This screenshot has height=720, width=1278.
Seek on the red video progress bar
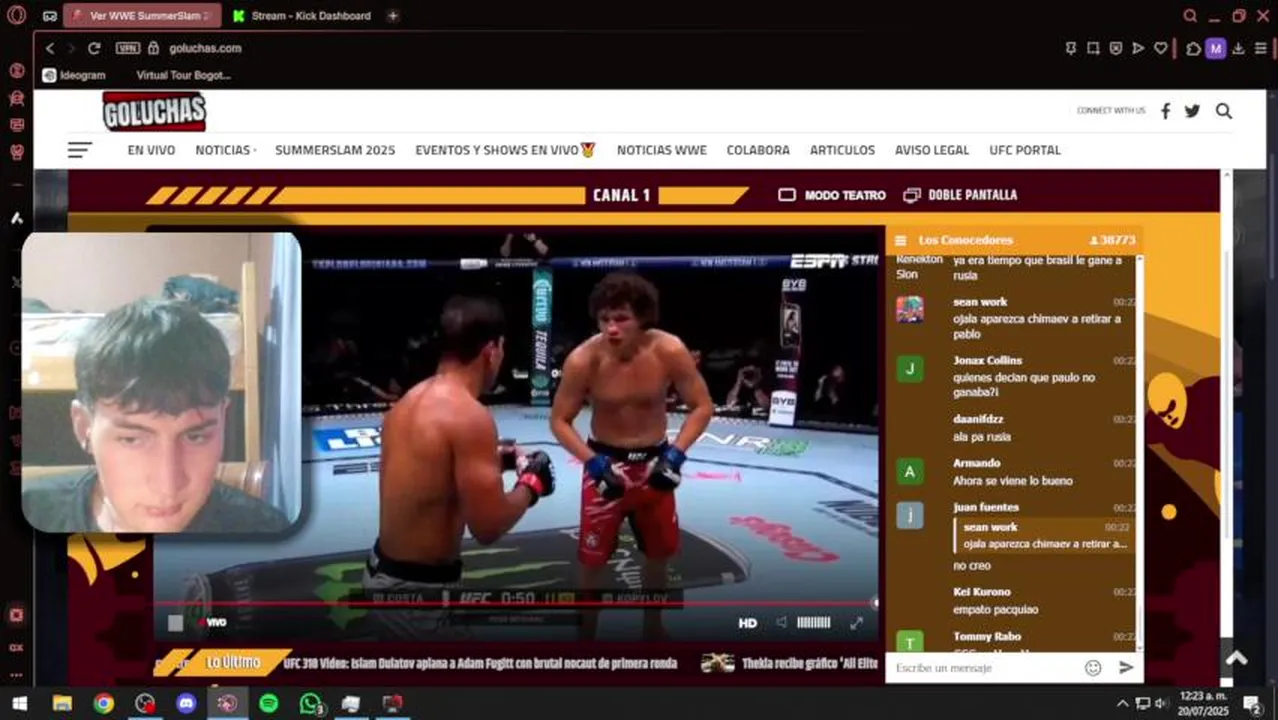516,603
